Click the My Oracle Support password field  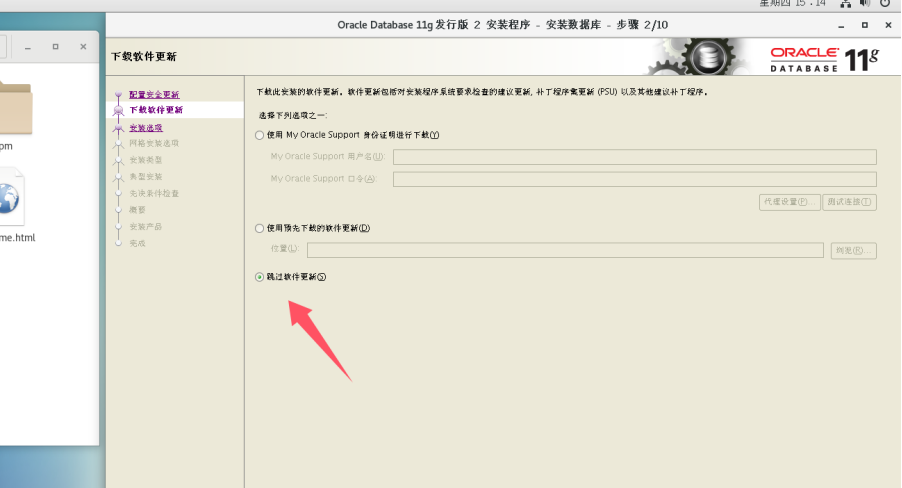tap(635, 179)
